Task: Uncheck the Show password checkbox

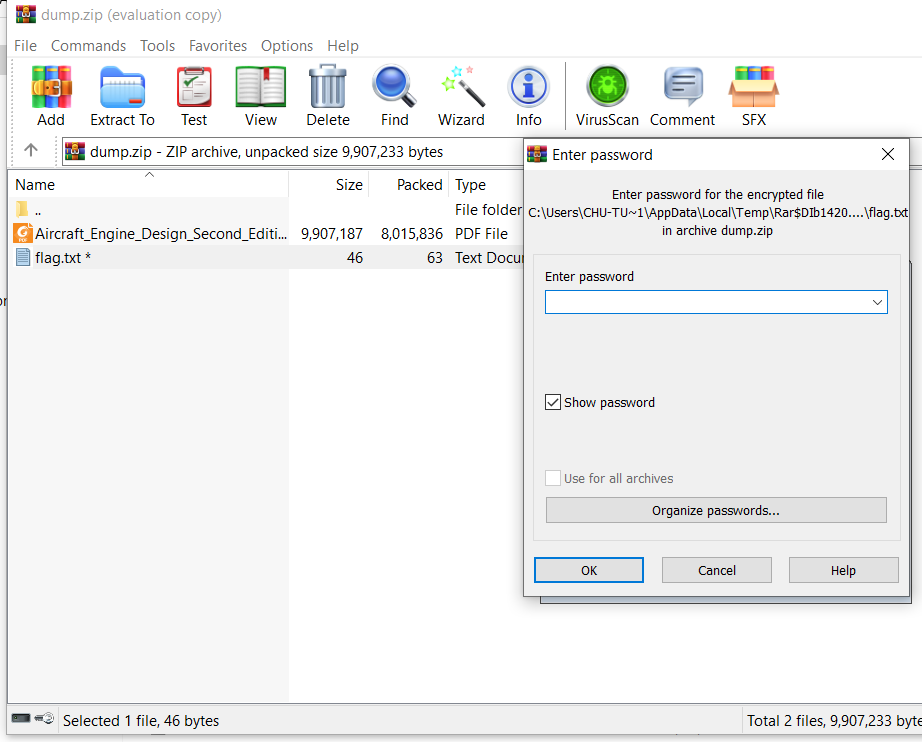Action: [x=553, y=402]
